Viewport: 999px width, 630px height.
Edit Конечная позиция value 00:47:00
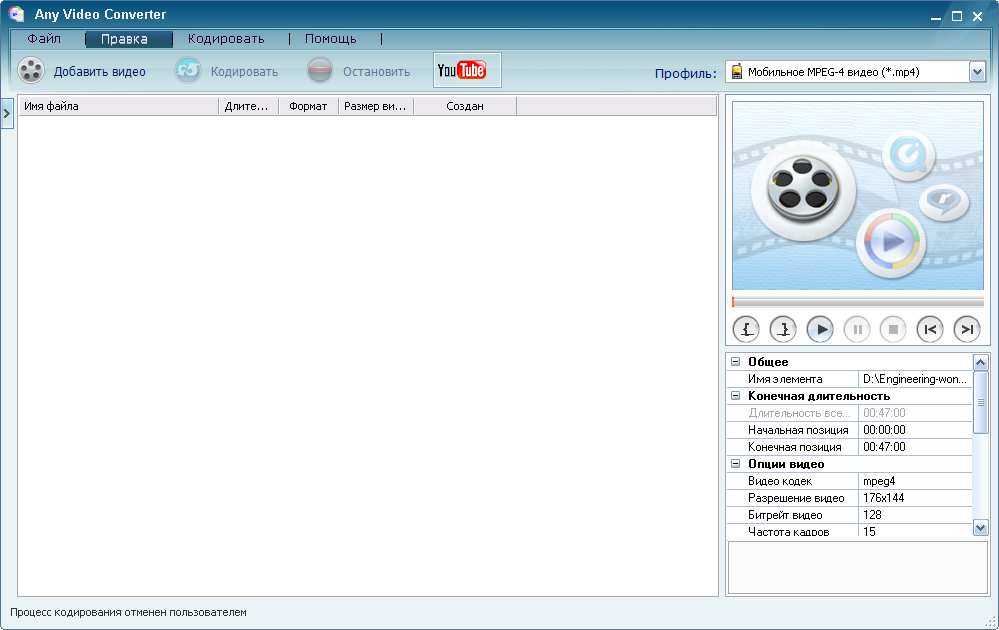[x=915, y=447]
